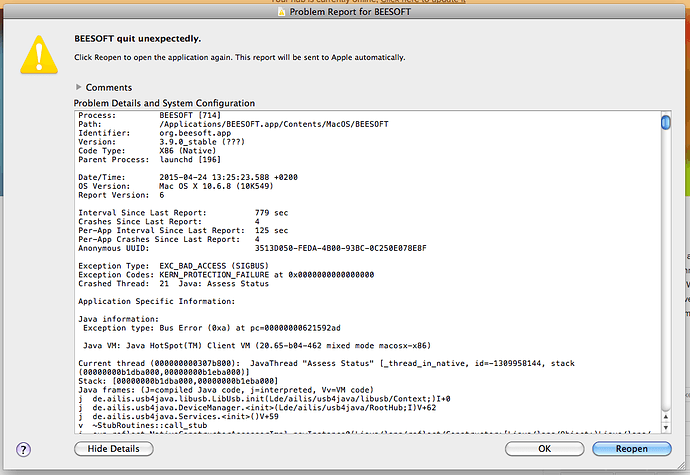Click the 'Click Reopen to open the application' message

[x=239, y=57]
